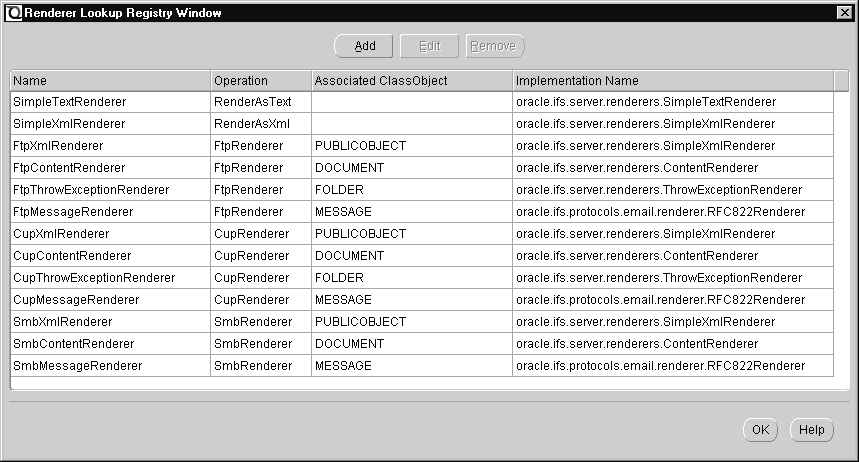Select the FtpContentRenderer entry
Viewport: 859px width, 462px height.
[x=110, y=168]
